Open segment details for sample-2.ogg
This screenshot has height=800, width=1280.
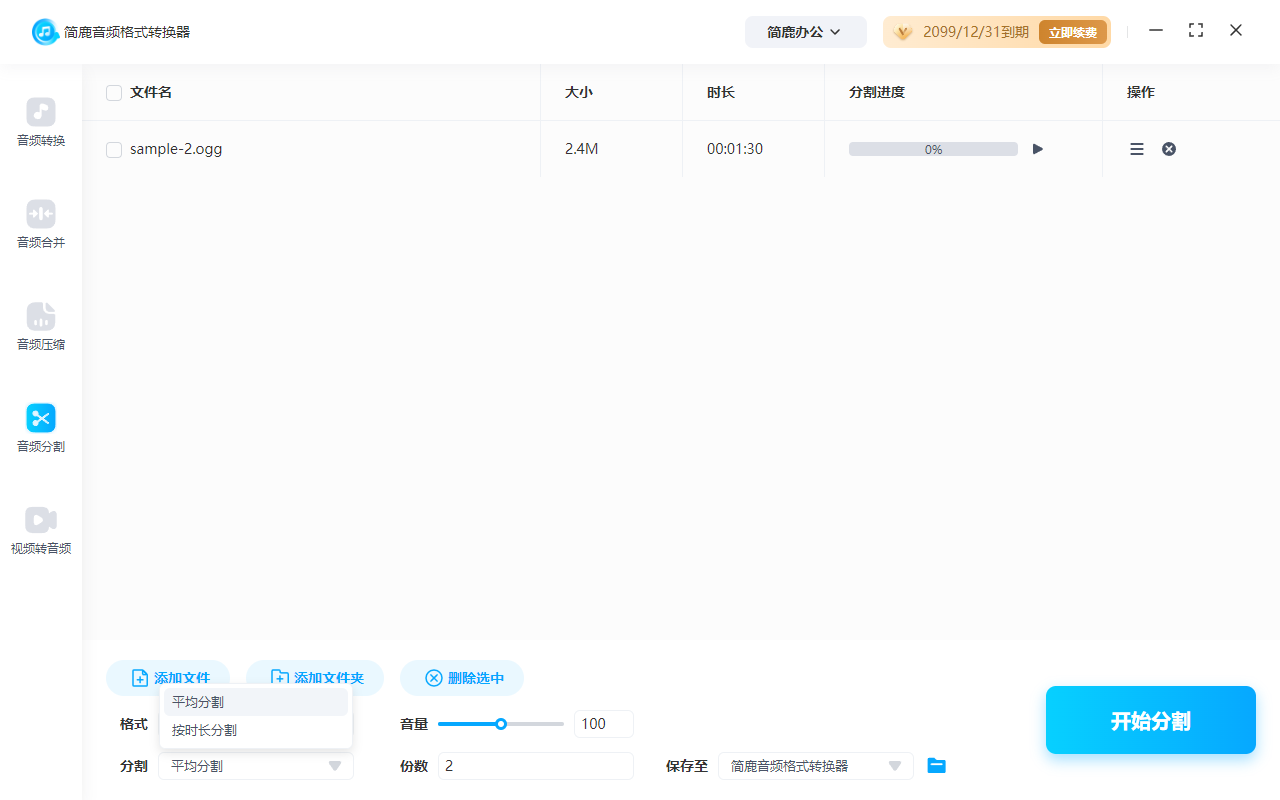[x=1136, y=148]
